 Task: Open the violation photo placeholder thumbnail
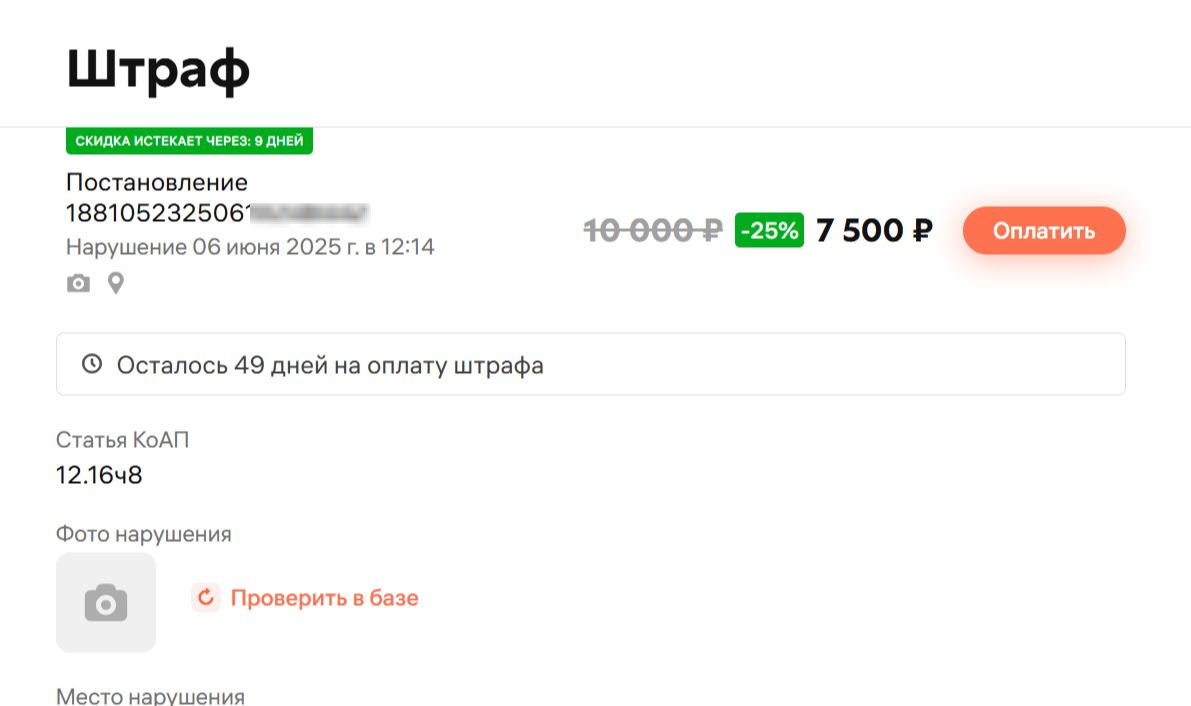[106, 603]
